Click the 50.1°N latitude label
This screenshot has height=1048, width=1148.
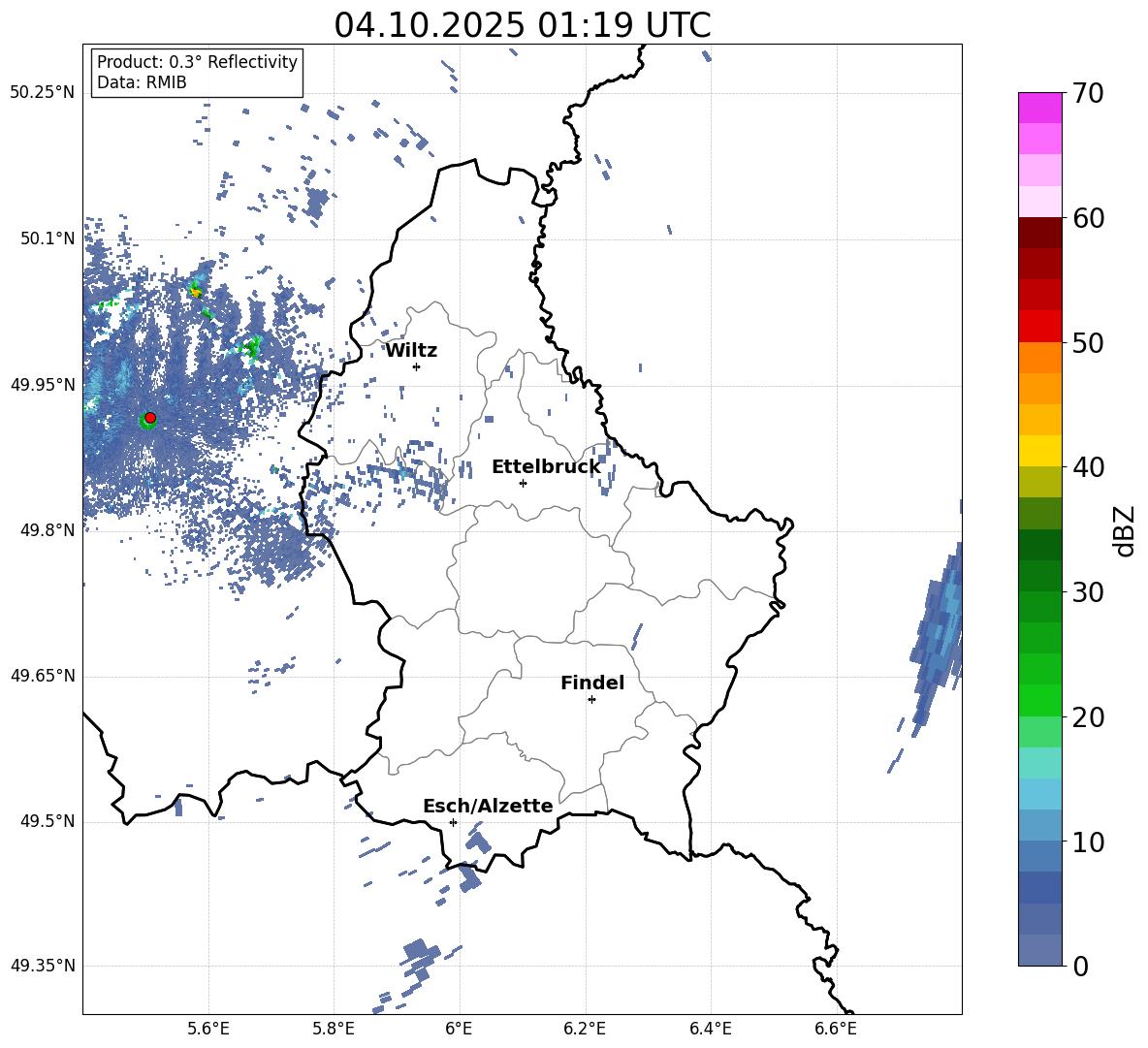[48, 238]
